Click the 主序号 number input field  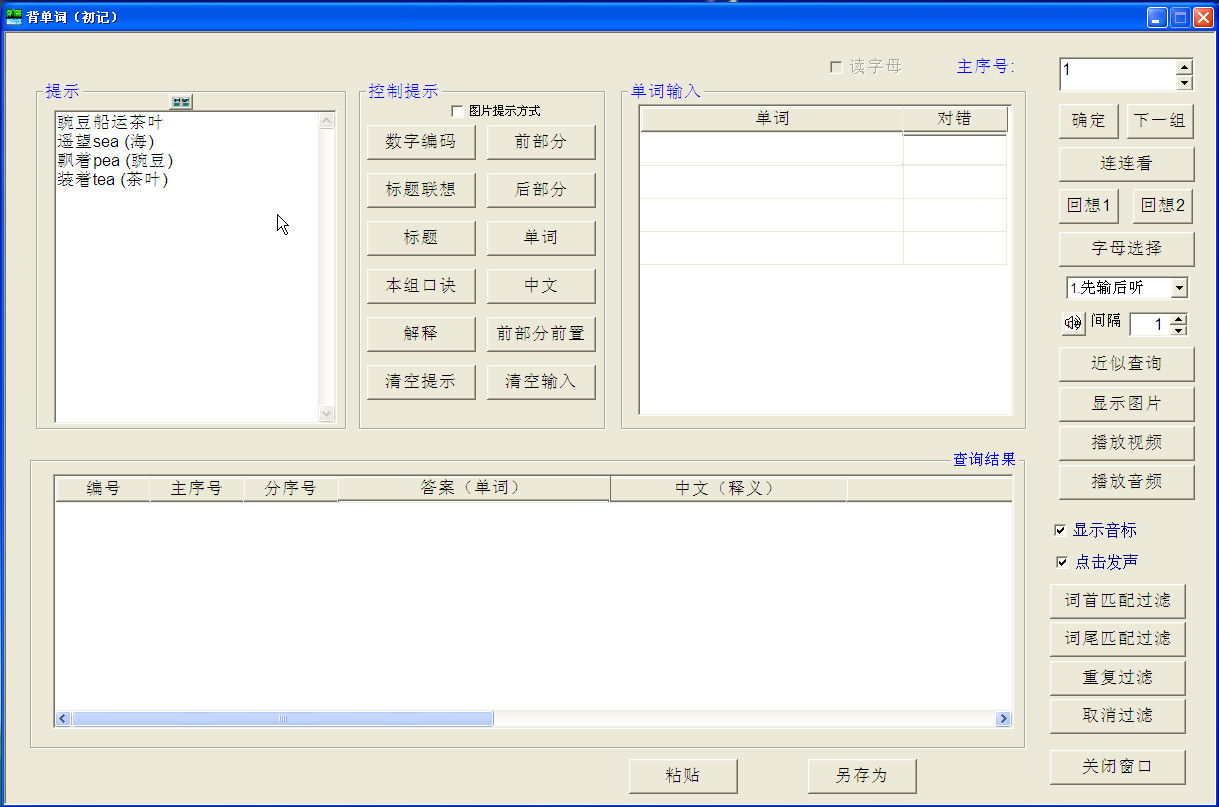click(1118, 74)
